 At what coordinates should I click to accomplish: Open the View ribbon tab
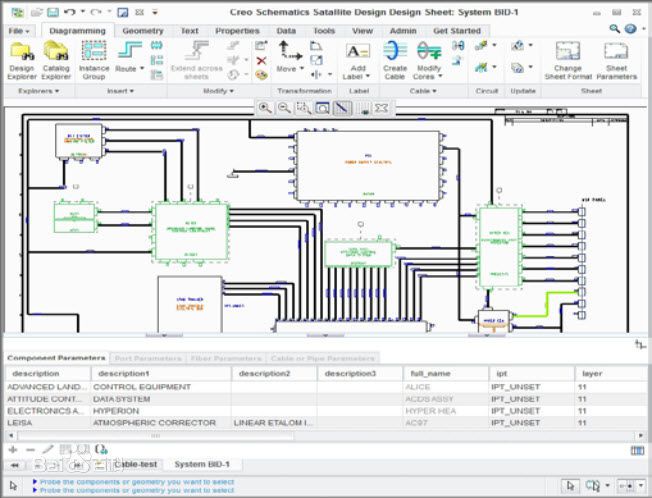coord(362,31)
